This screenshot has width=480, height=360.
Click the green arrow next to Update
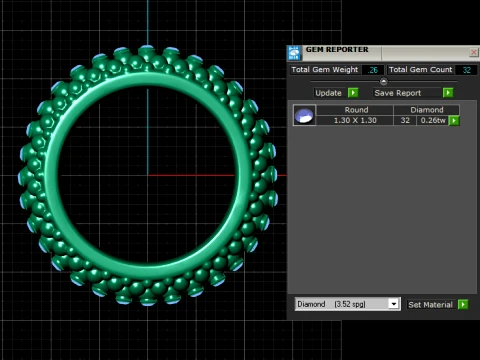coord(353,93)
